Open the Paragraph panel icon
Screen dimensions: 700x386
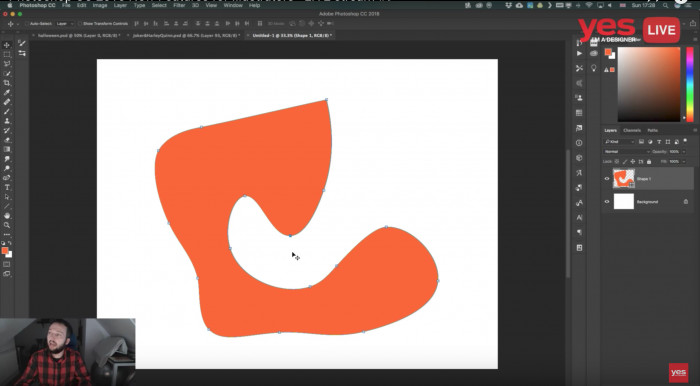(x=579, y=232)
